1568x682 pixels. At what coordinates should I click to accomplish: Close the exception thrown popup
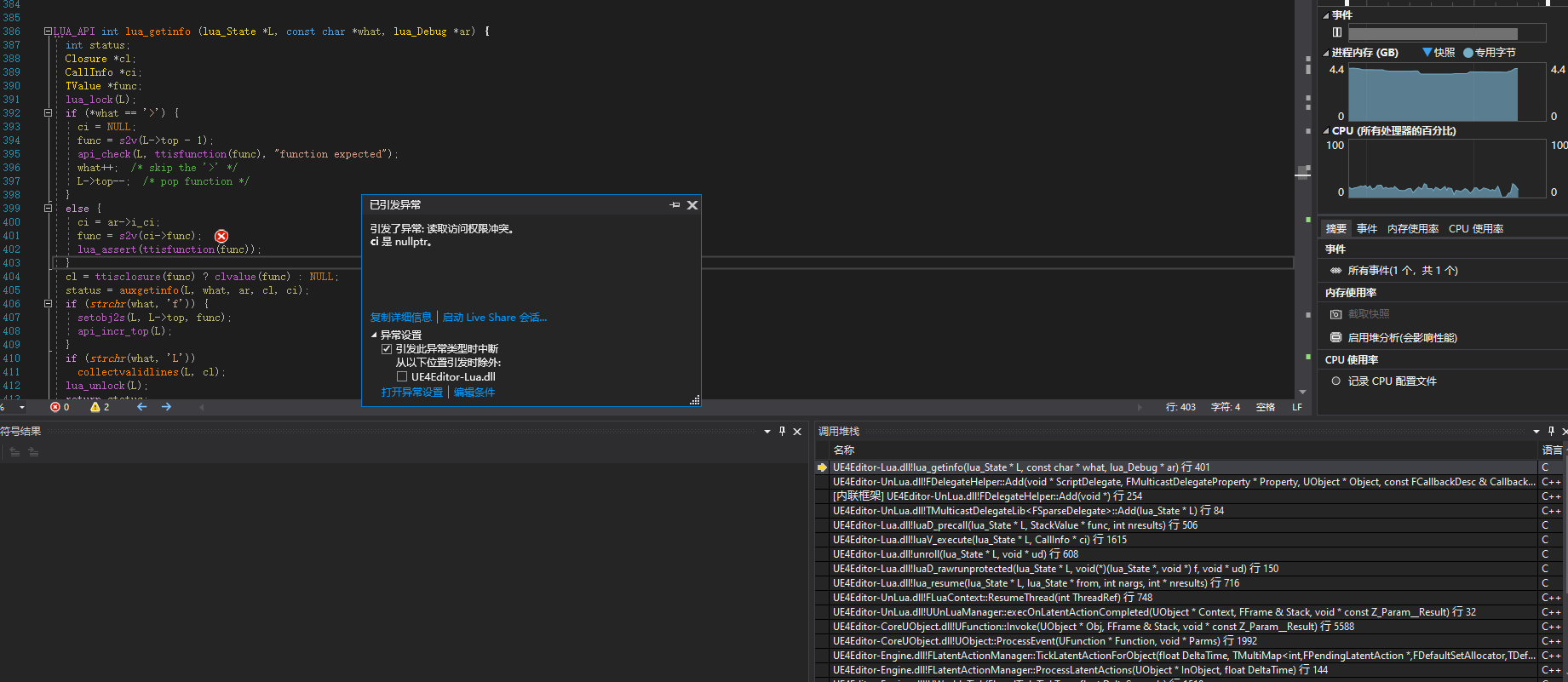[x=692, y=205]
